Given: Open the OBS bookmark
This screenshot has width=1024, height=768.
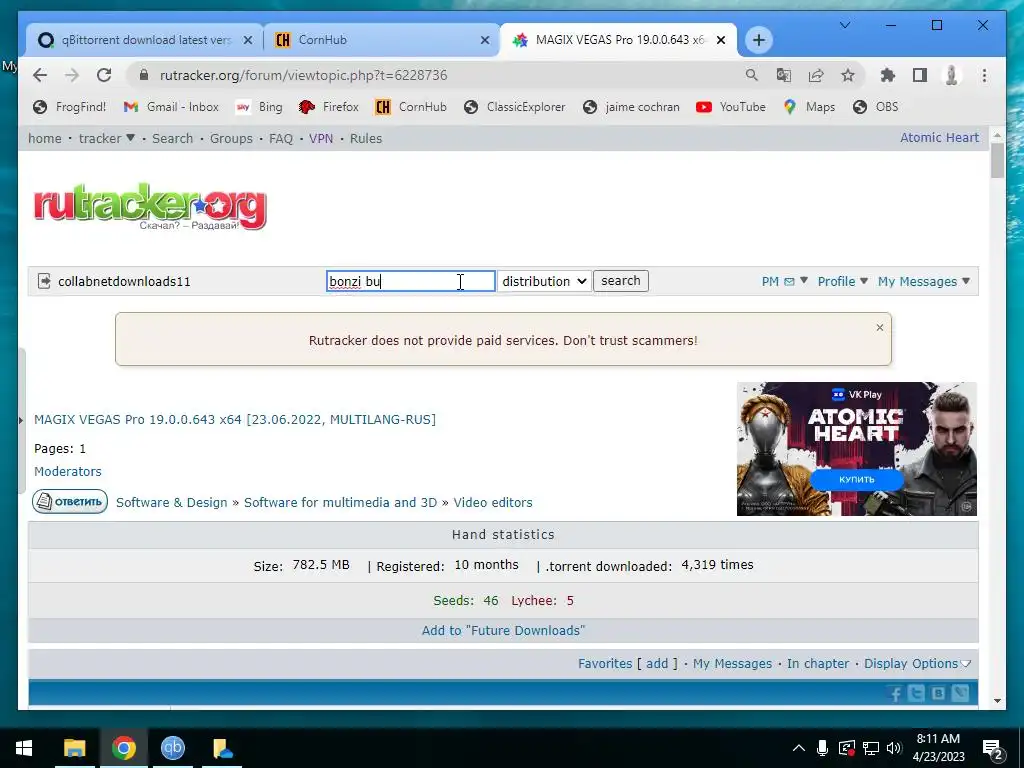Looking at the screenshot, I should click(x=875, y=106).
